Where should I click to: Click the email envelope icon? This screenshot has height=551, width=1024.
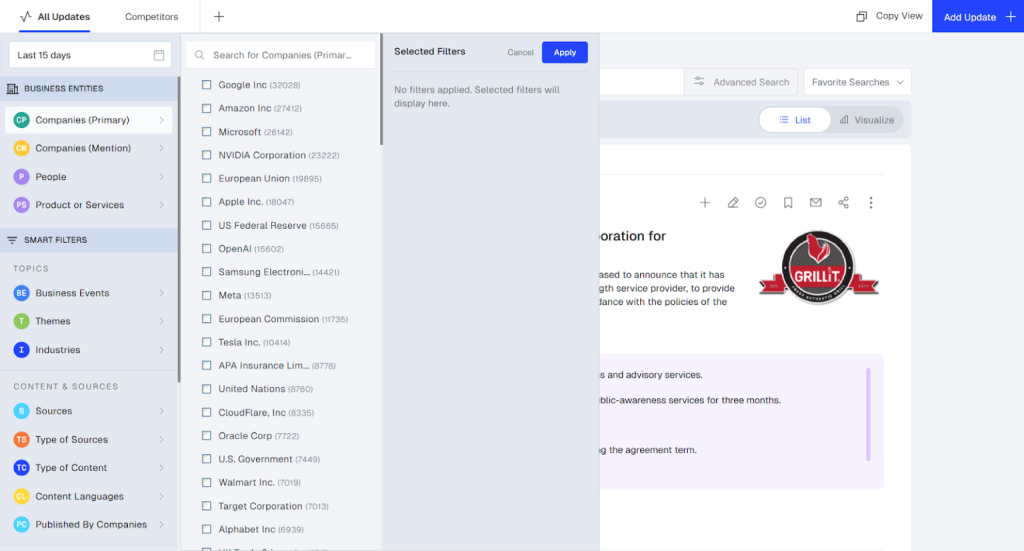coord(816,203)
